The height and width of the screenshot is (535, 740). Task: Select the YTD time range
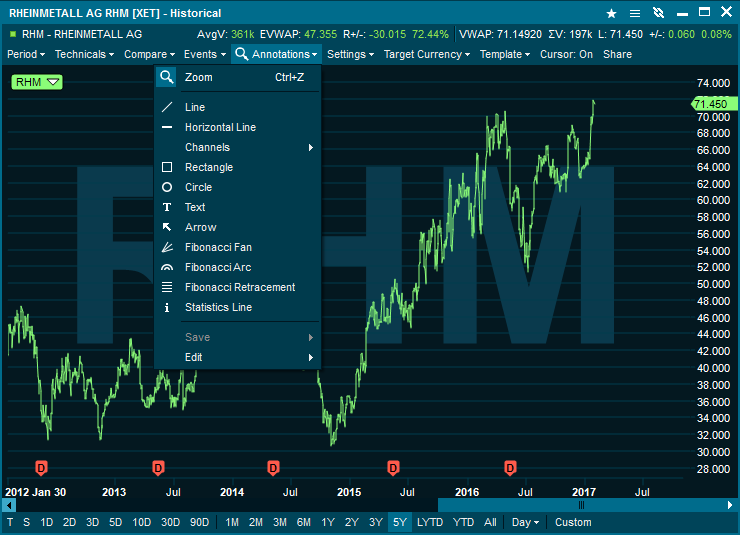point(463,522)
